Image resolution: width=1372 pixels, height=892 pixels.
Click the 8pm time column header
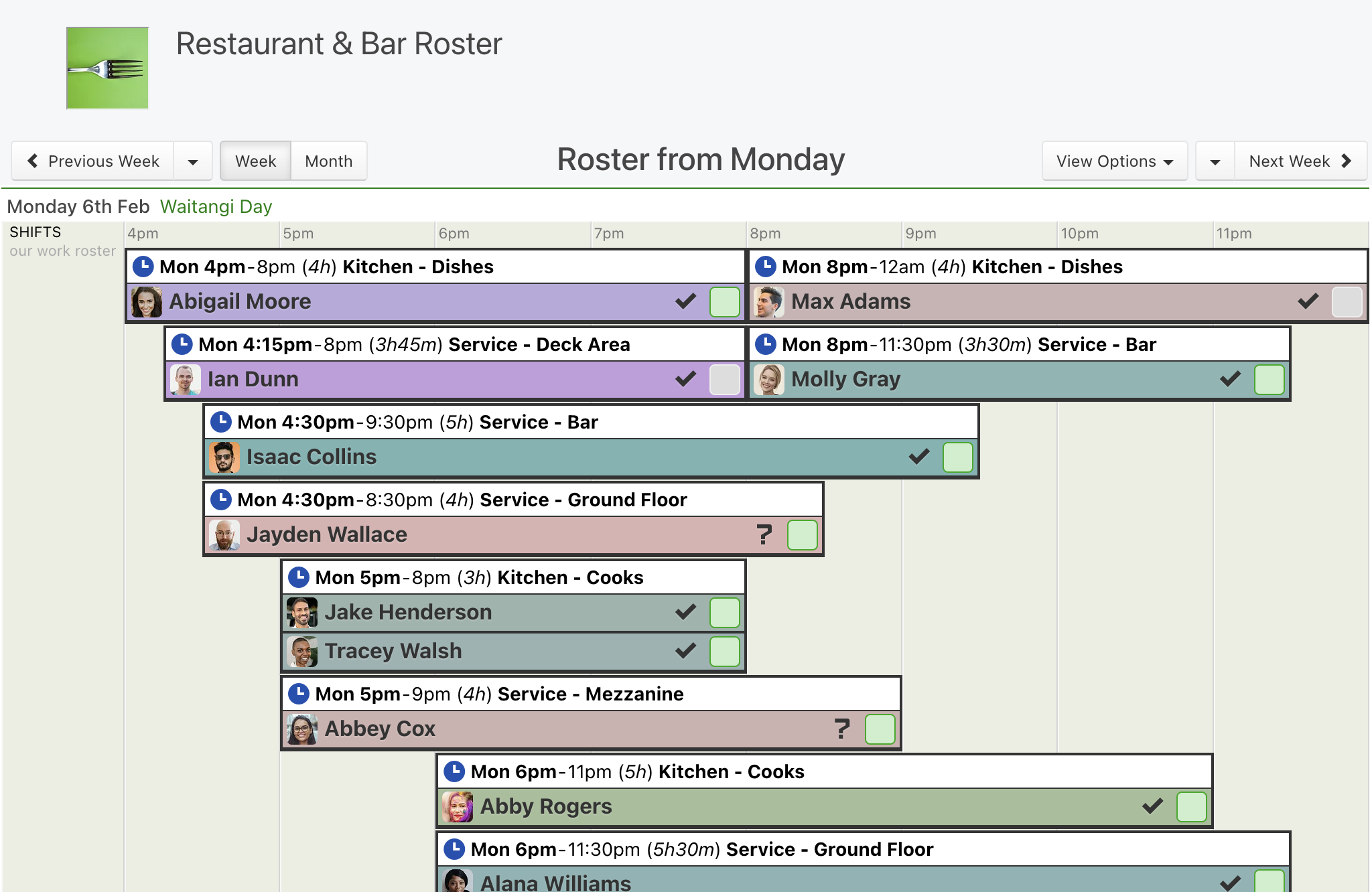pyautogui.click(x=765, y=234)
